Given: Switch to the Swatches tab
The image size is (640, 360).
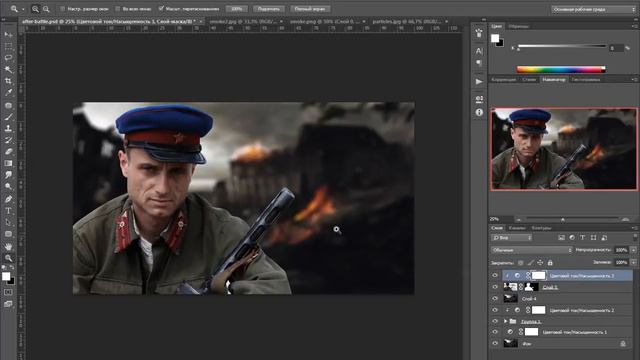Looking at the screenshot, I should pos(519,26).
